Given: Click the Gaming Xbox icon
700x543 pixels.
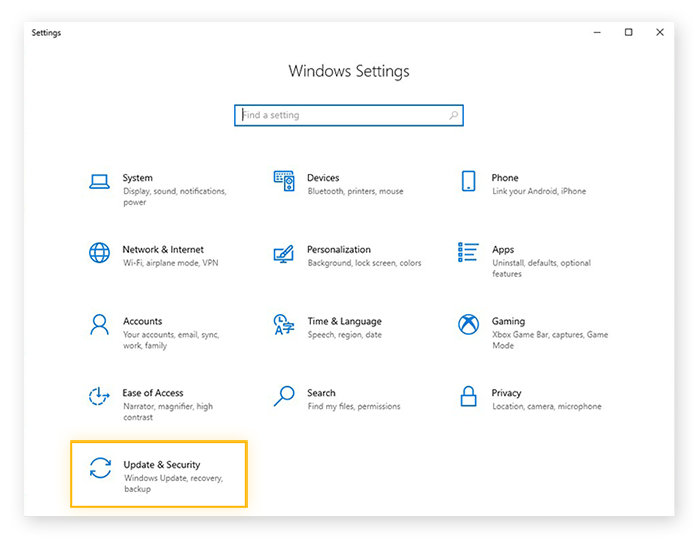Looking at the screenshot, I should [468, 325].
